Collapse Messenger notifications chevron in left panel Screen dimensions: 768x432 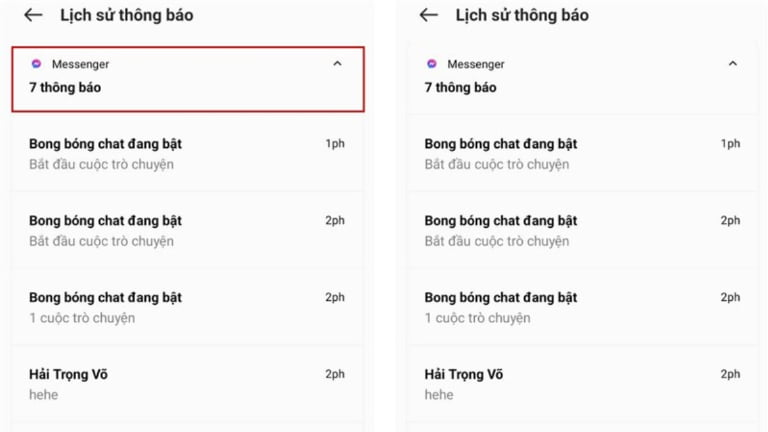(x=337, y=64)
